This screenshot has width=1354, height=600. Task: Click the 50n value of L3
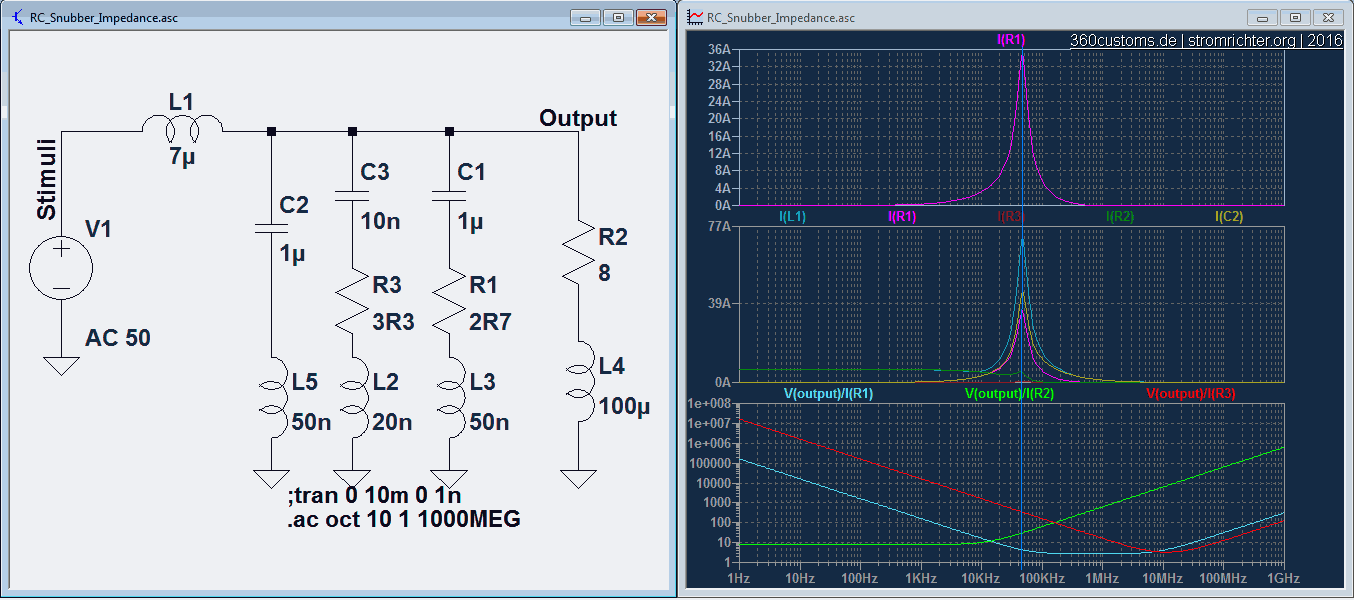click(x=490, y=422)
